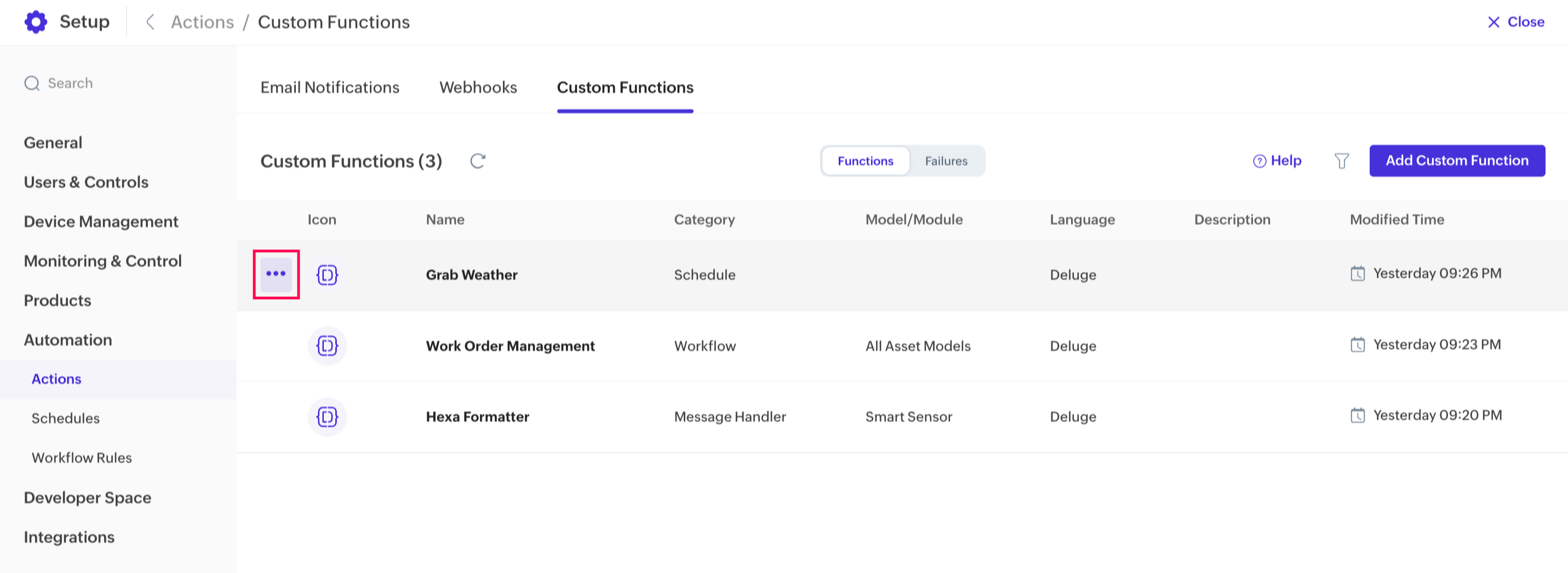Screen dimensions: 1568x573
Task: Click the Setup sidebar search field
Action: (71, 83)
